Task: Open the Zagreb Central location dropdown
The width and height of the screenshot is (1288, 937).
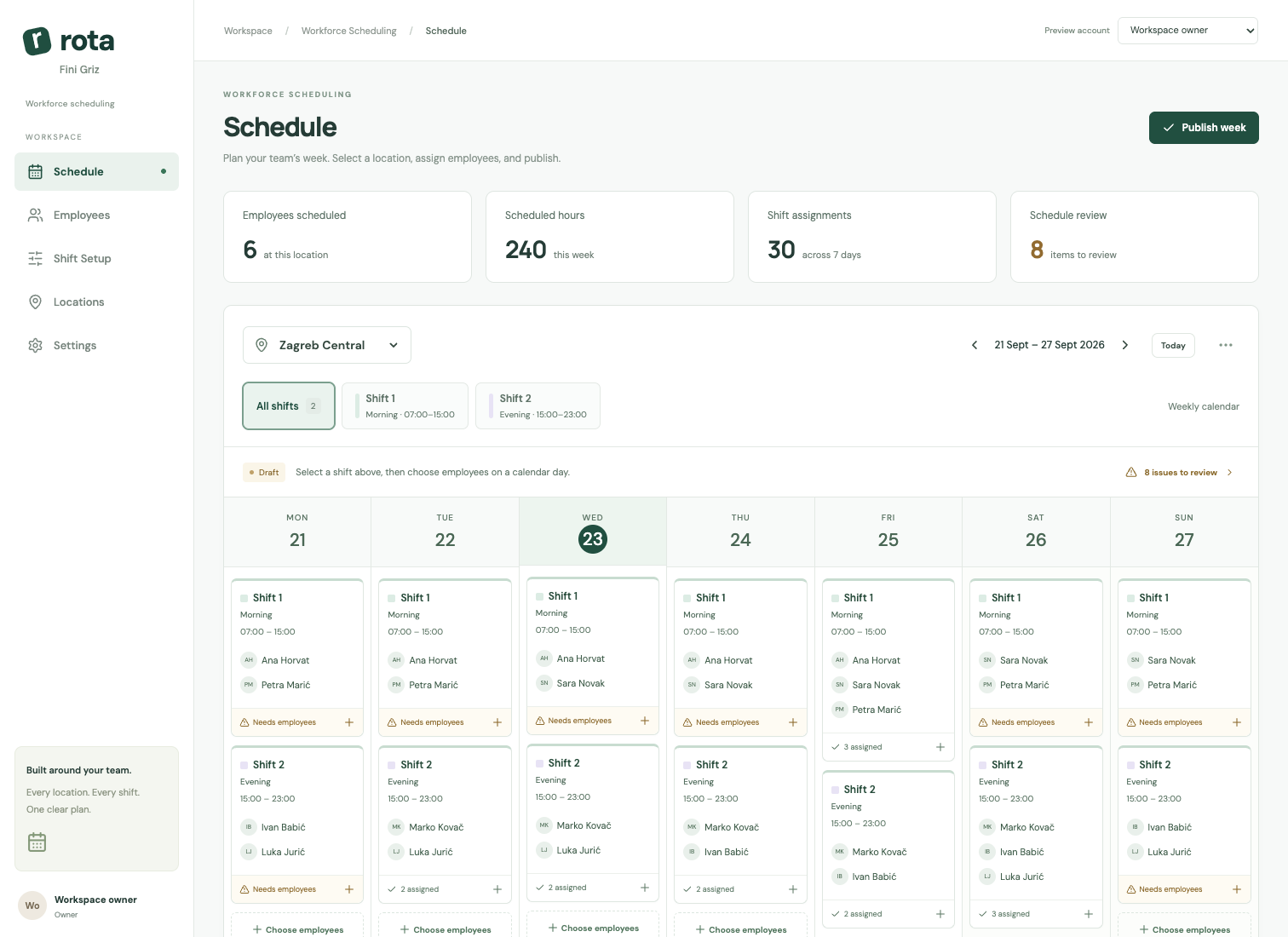Action: pyautogui.click(x=327, y=345)
